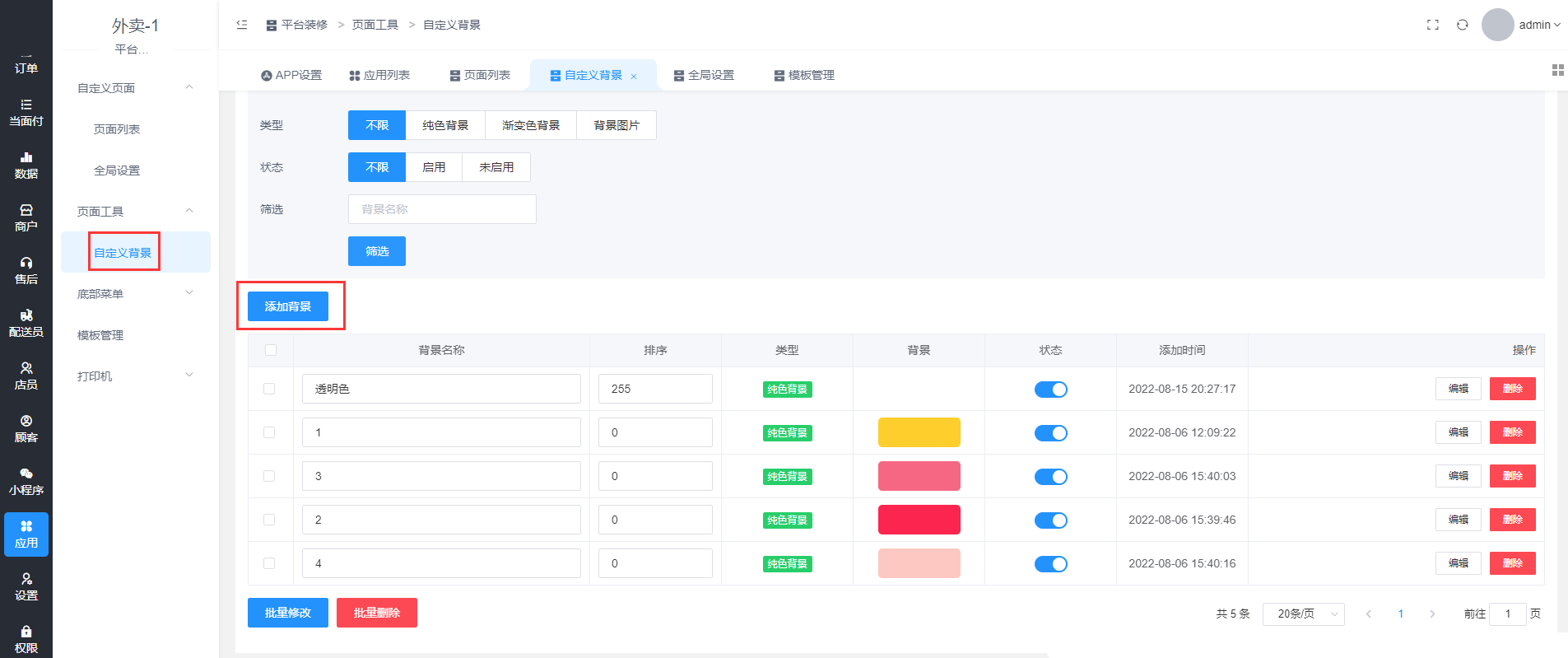Open the 订单 orders sidebar item

coord(26,66)
